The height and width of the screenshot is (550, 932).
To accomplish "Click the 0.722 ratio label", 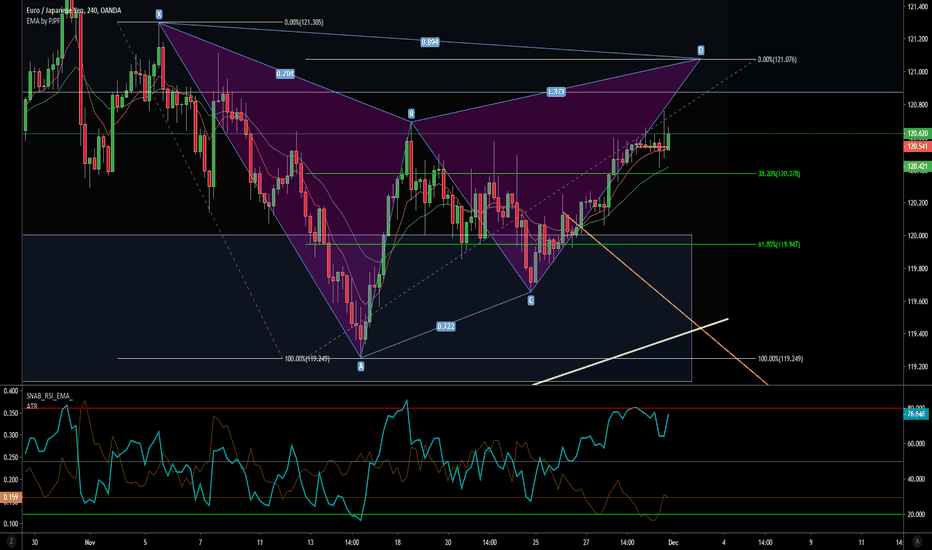I will 446,327.
